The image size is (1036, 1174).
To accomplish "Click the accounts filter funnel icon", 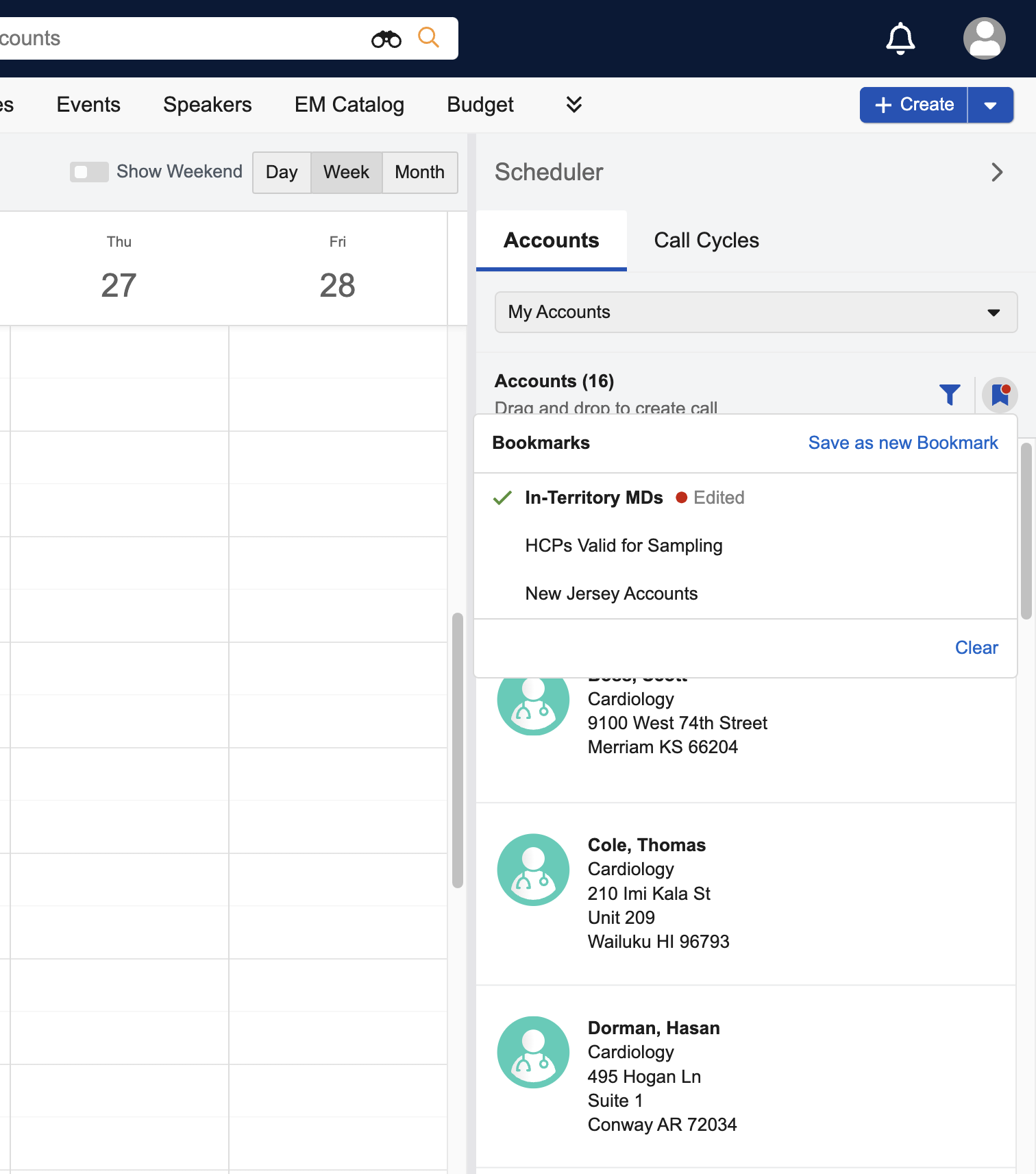I will [950, 395].
